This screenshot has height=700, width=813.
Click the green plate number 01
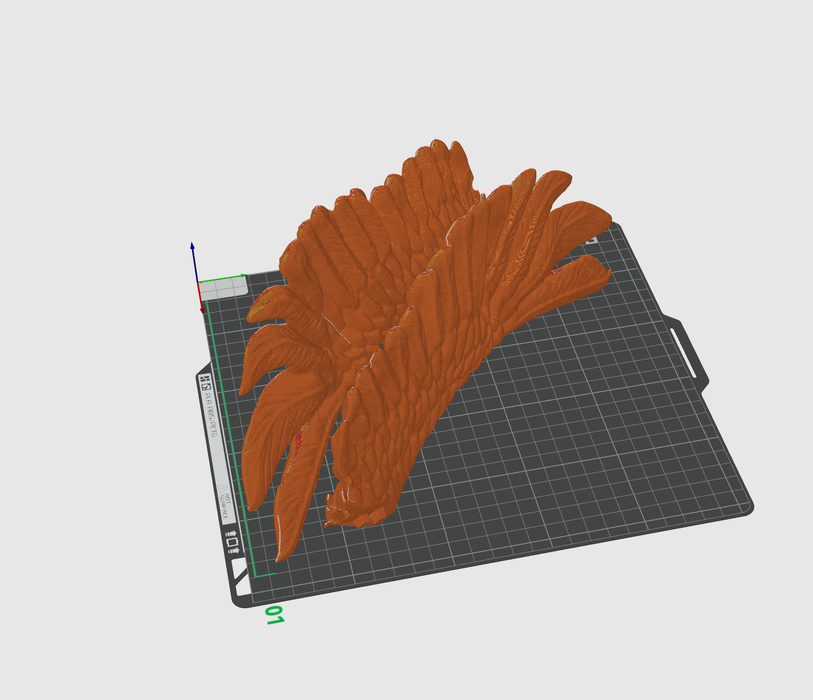click(x=273, y=614)
